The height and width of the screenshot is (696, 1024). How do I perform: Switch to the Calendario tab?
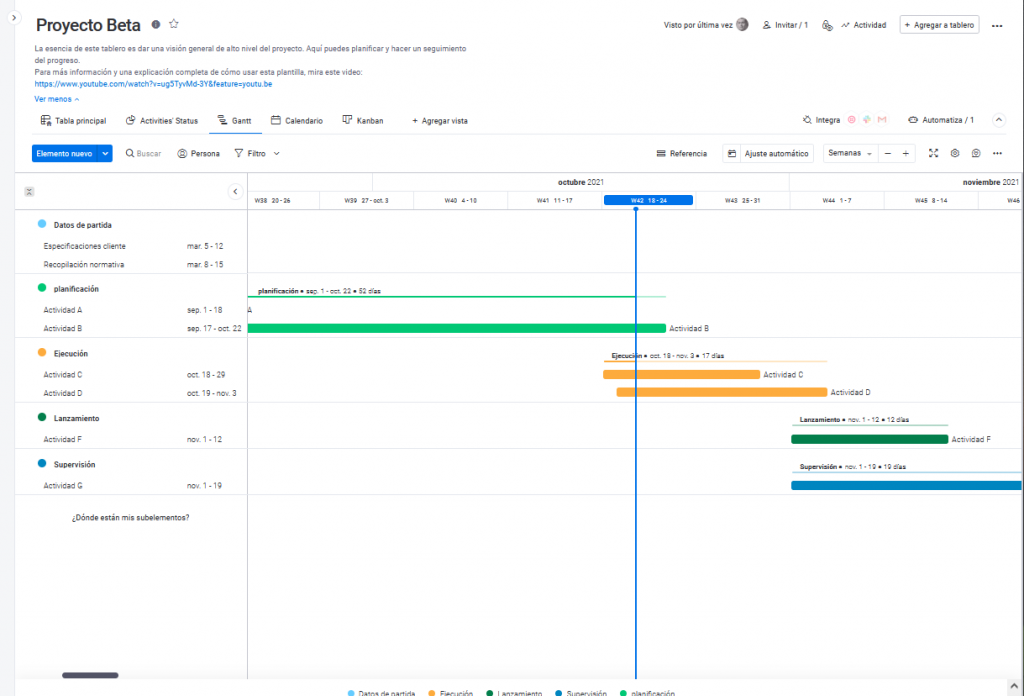(297, 121)
